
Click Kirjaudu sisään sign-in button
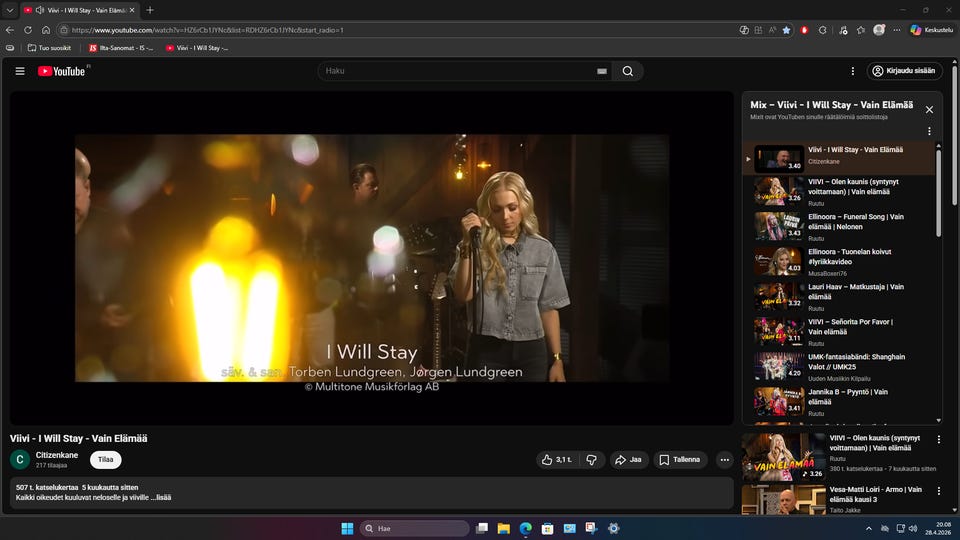(x=905, y=71)
